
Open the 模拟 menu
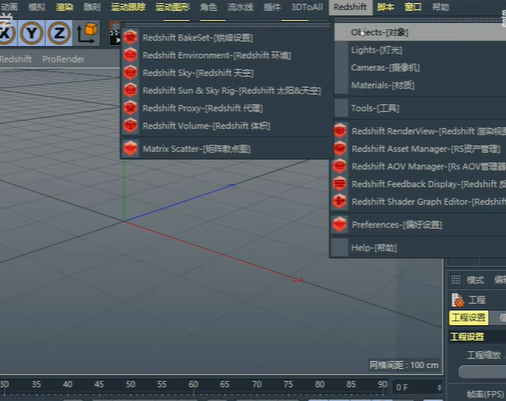click(x=37, y=7)
